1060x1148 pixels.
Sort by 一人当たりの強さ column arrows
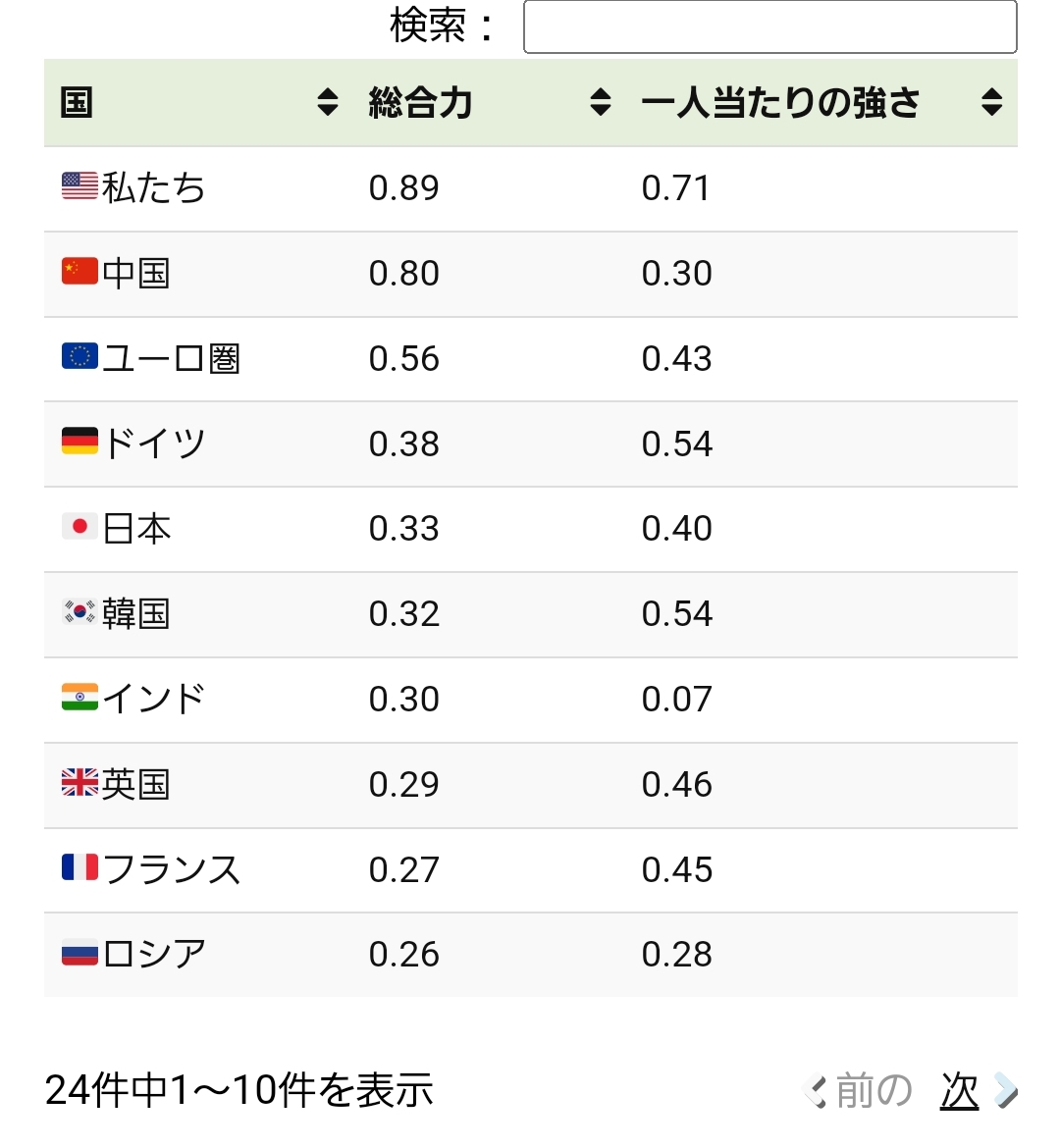[991, 102]
